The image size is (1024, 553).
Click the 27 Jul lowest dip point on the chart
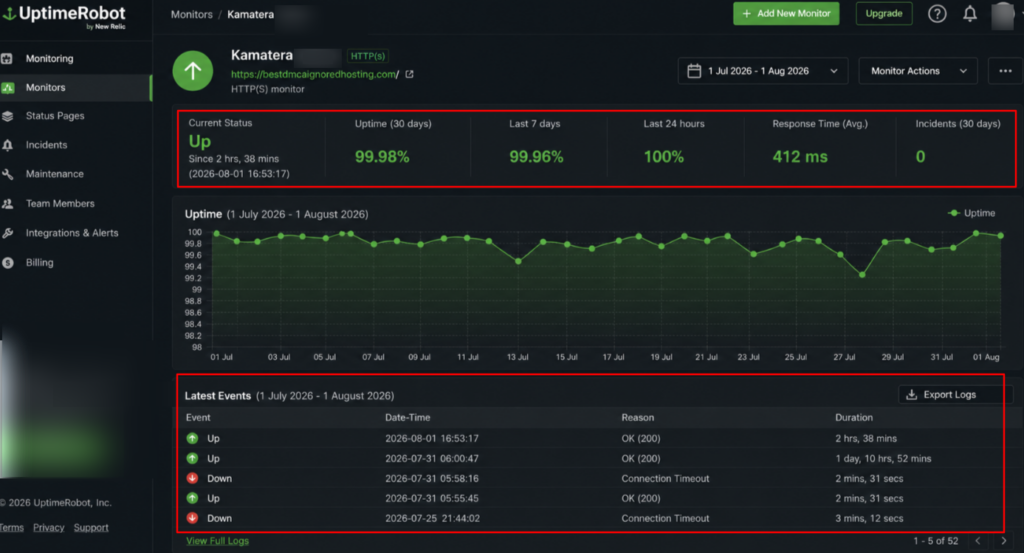click(x=862, y=275)
